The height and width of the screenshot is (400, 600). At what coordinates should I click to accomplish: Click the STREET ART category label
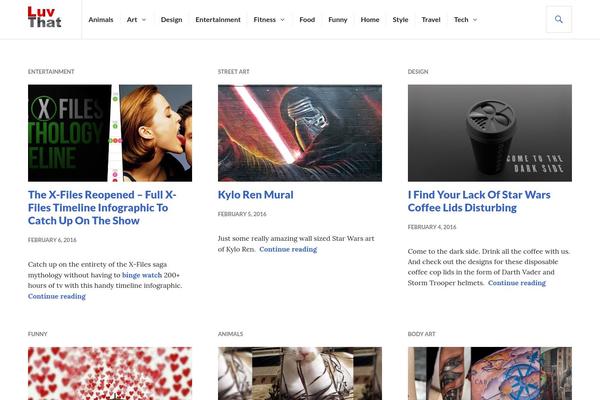coord(233,72)
